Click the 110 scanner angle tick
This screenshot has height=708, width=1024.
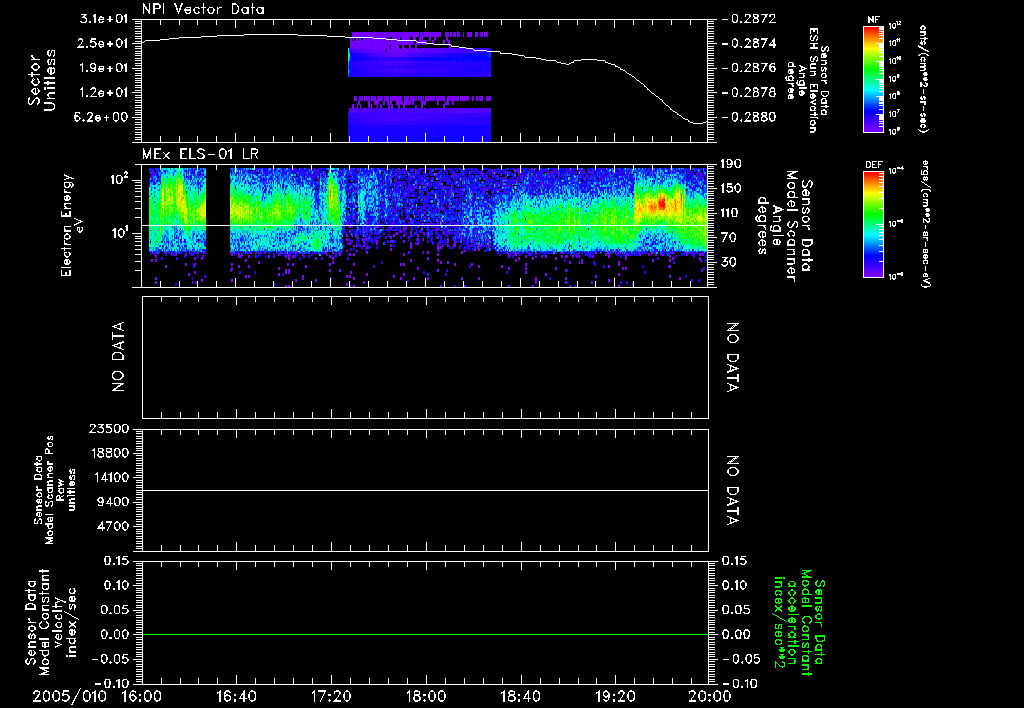coord(731,213)
